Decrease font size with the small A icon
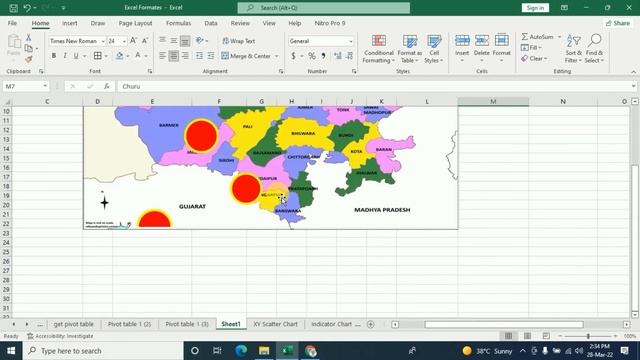The height and width of the screenshot is (360, 640). [145, 41]
